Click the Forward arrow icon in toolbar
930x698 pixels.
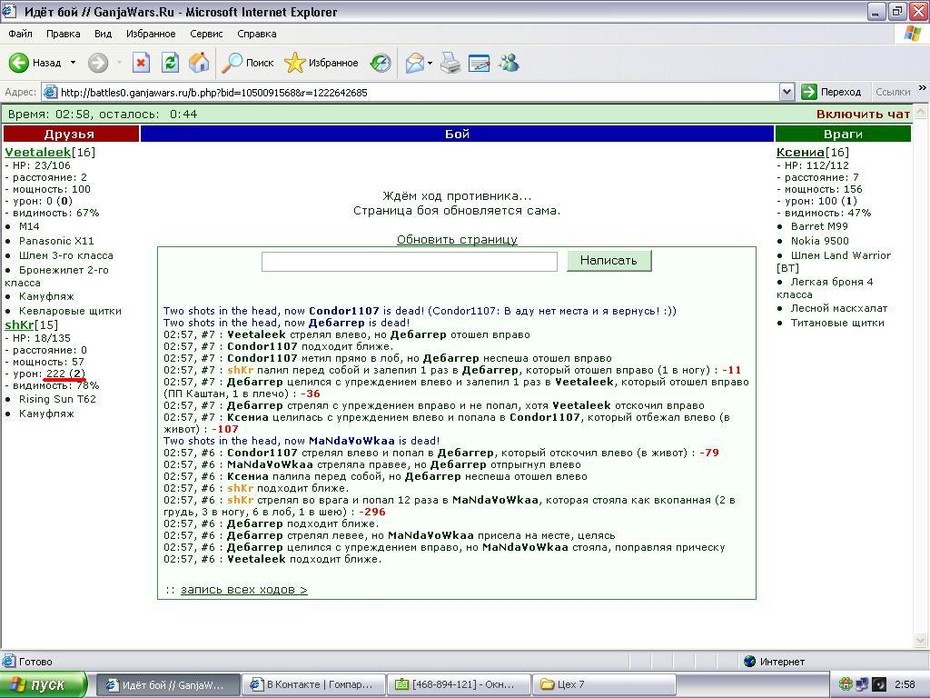(x=98, y=62)
